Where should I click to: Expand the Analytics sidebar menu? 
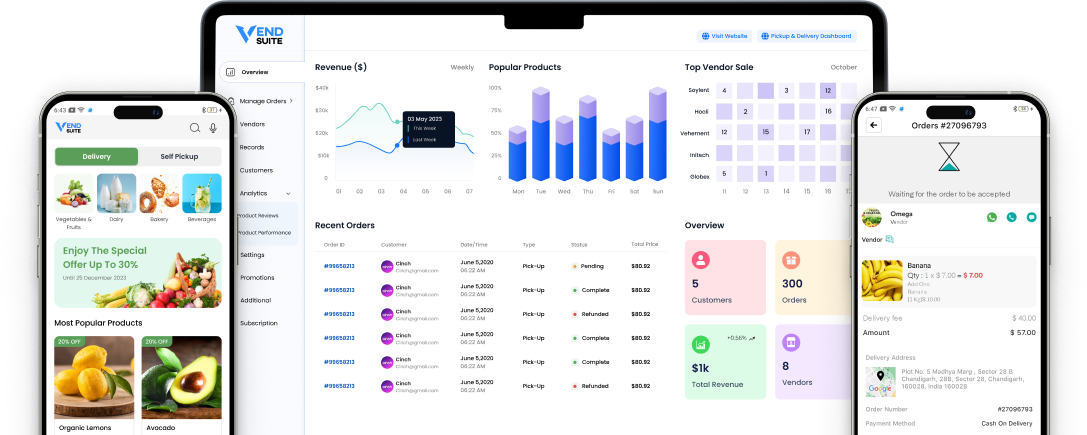tap(264, 193)
